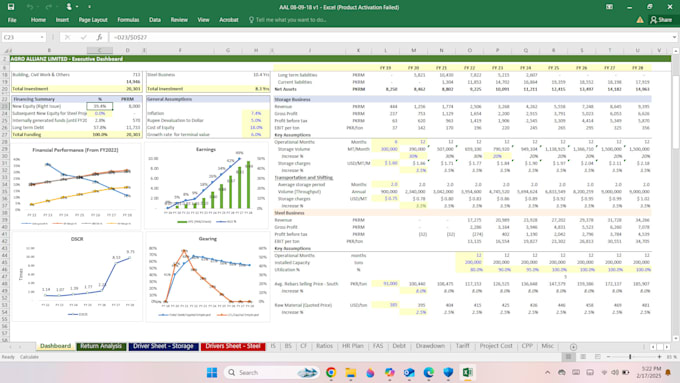Click the Redo arrow icon
Screen dimensions: 680x383
pyautogui.click(x=49, y=7)
